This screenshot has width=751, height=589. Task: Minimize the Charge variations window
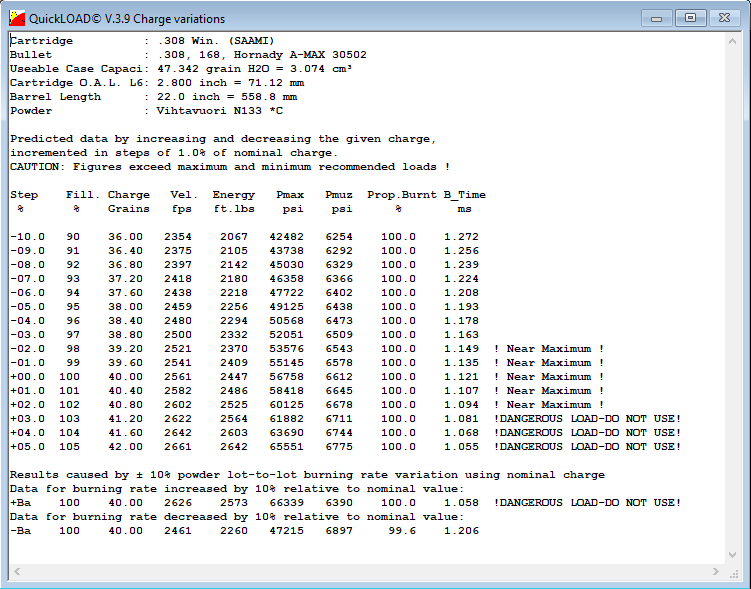(x=657, y=19)
